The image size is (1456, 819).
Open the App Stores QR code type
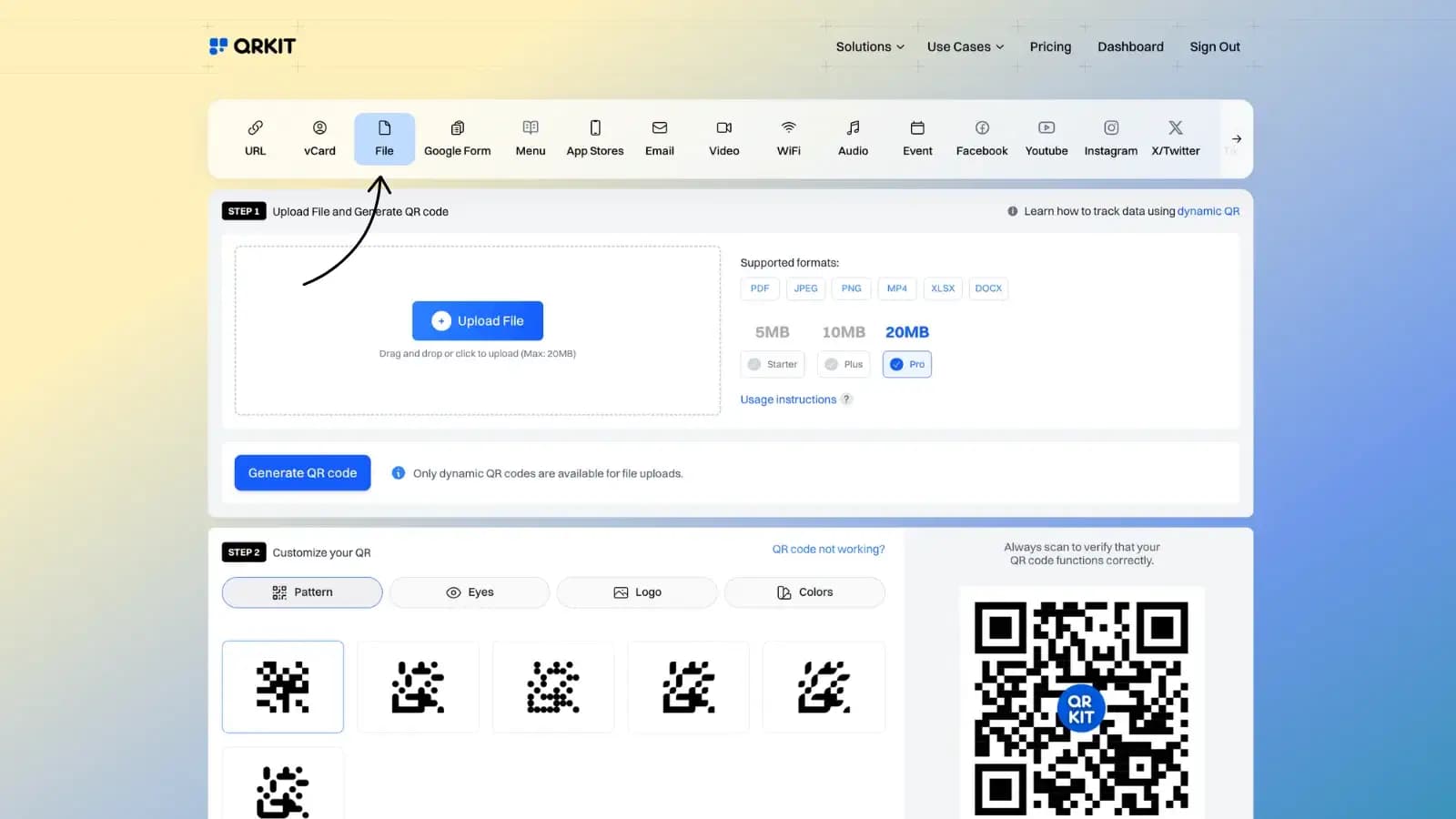click(x=594, y=137)
